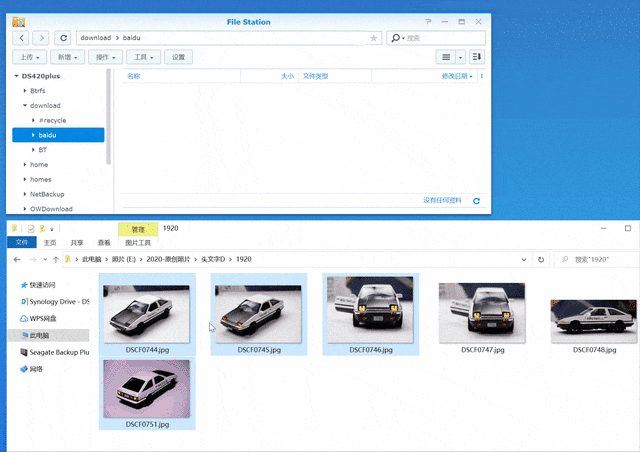Refresh the File Station folder view
Viewport: 640px width, 452px height.
tap(63, 38)
